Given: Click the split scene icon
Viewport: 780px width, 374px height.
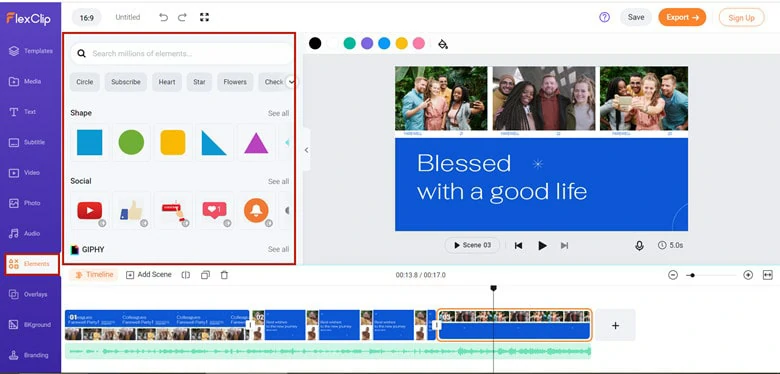Looking at the screenshot, I should [186, 275].
